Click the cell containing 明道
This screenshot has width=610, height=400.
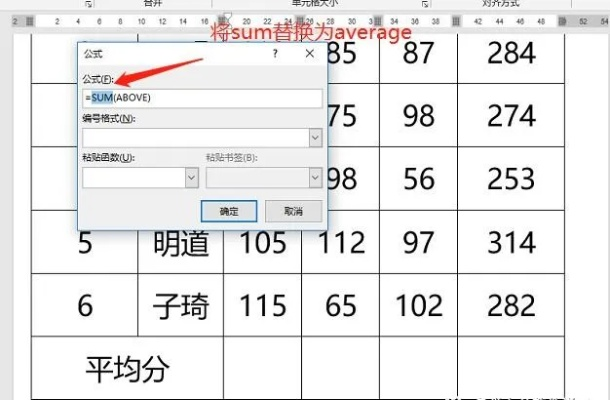pos(181,242)
